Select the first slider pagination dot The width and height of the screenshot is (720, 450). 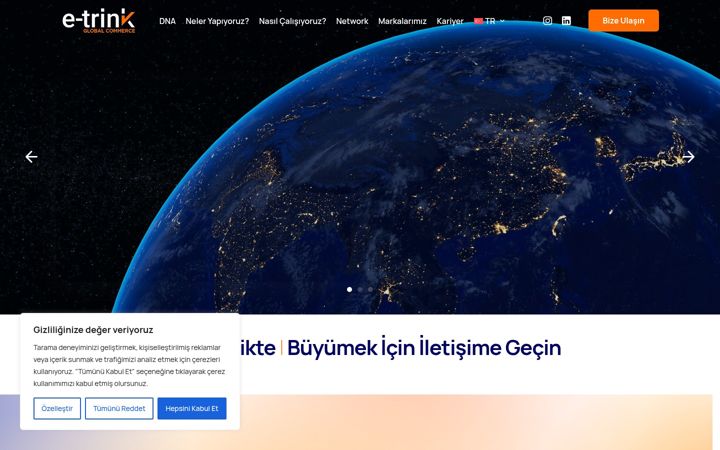tap(349, 289)
